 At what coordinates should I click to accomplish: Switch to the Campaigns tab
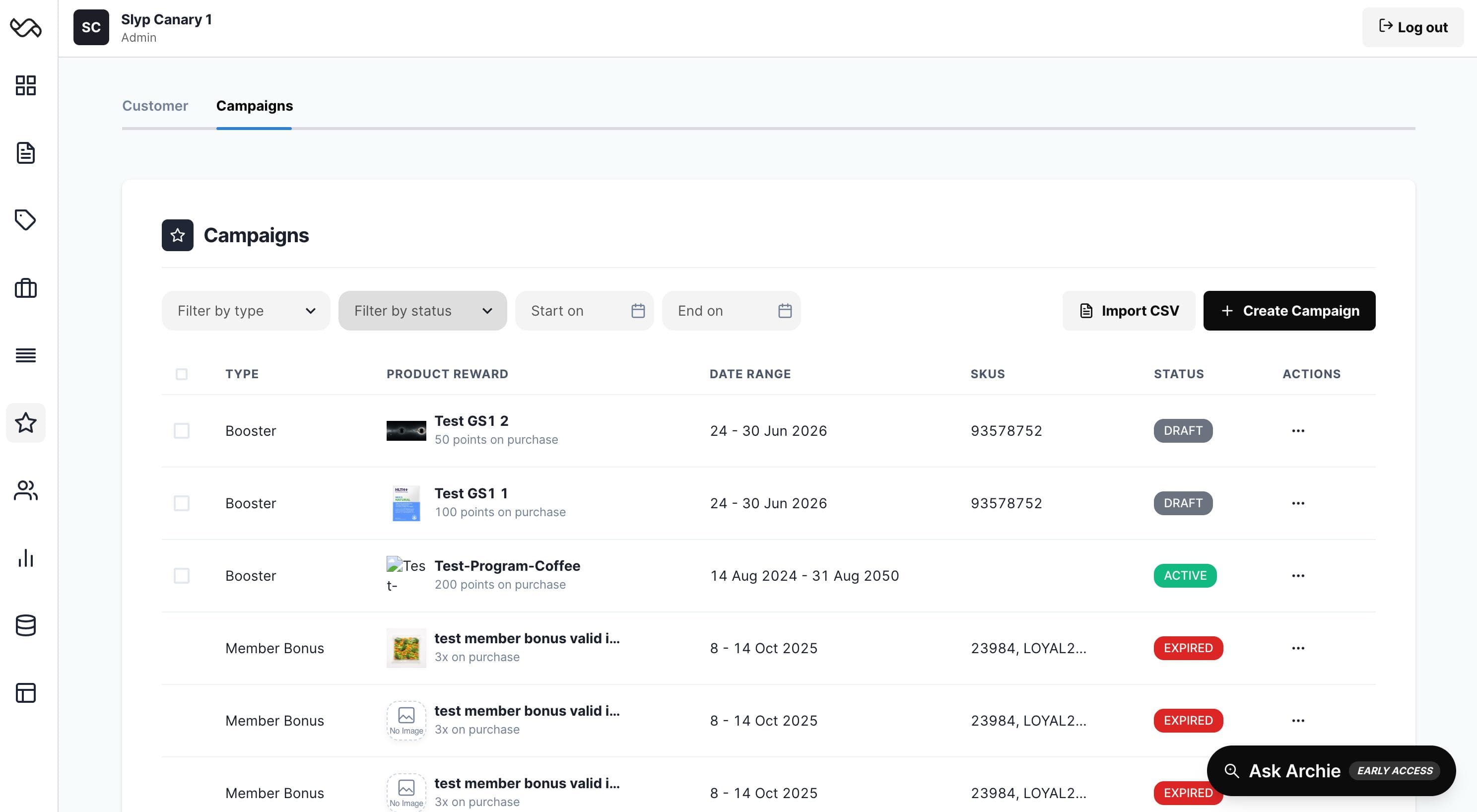[255, 106]
